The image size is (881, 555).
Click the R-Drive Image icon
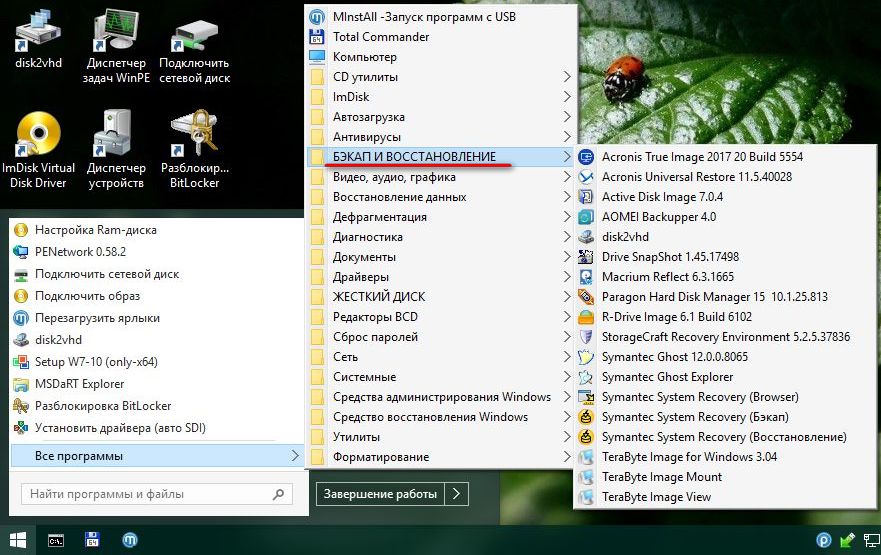[586, 317]
